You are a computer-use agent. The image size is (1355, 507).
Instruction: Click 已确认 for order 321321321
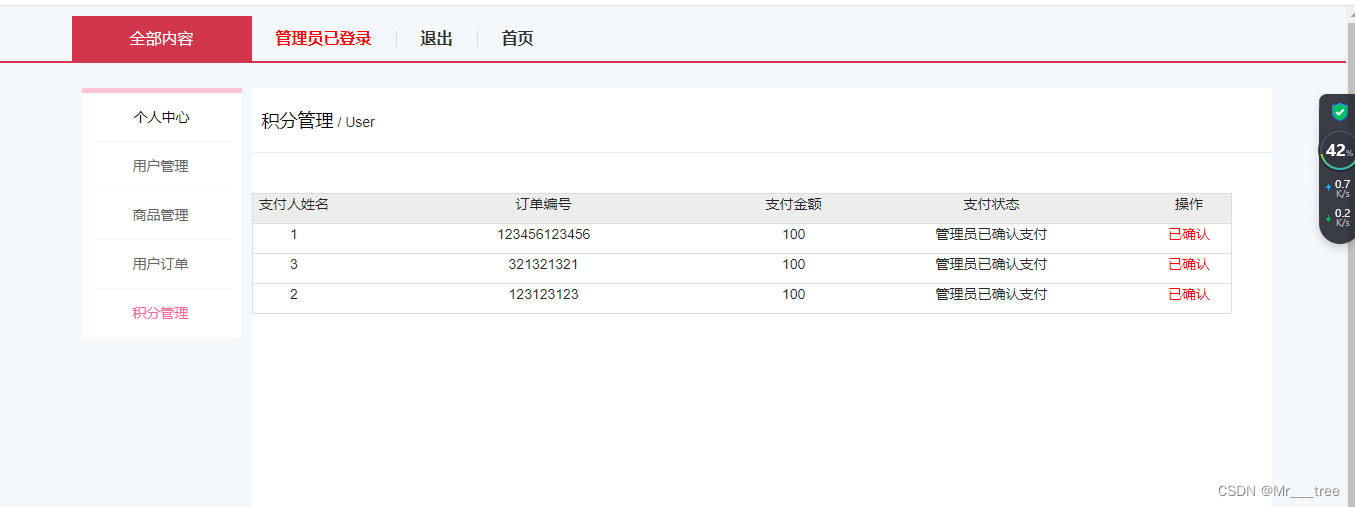coord(1189,264)
